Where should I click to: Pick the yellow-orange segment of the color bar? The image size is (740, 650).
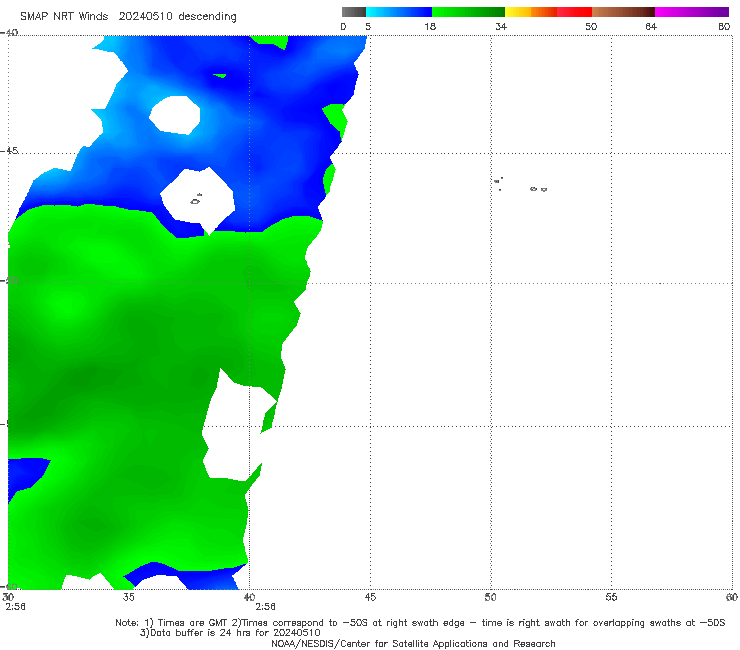(x=530, y=12)
